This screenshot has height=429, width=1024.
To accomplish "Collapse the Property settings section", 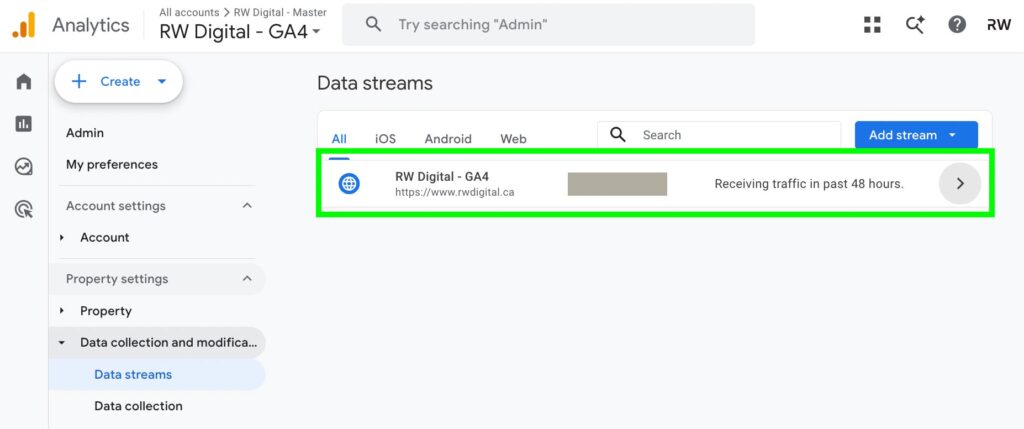I will [247, 279].
